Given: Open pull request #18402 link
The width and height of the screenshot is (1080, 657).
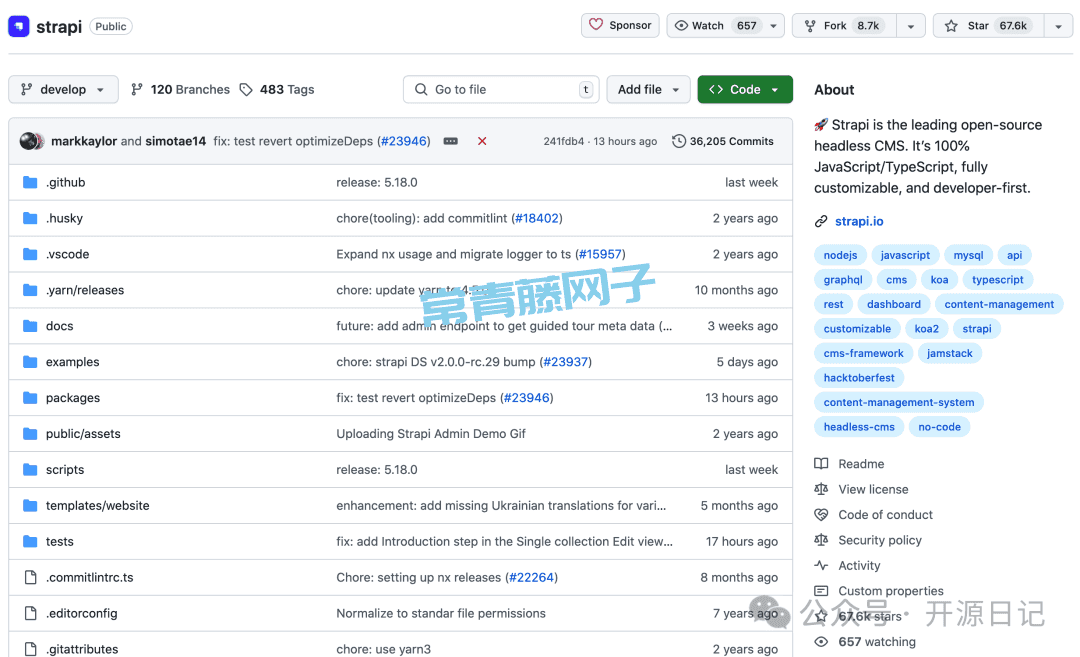Looking at the screenshot, I should (537, 218).
